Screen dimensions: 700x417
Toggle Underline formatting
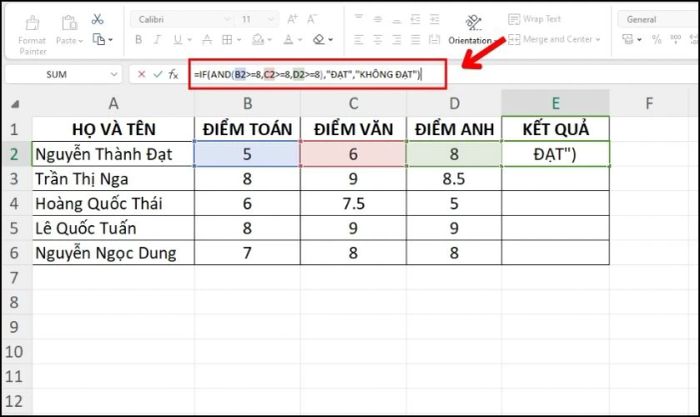point(177,40)
